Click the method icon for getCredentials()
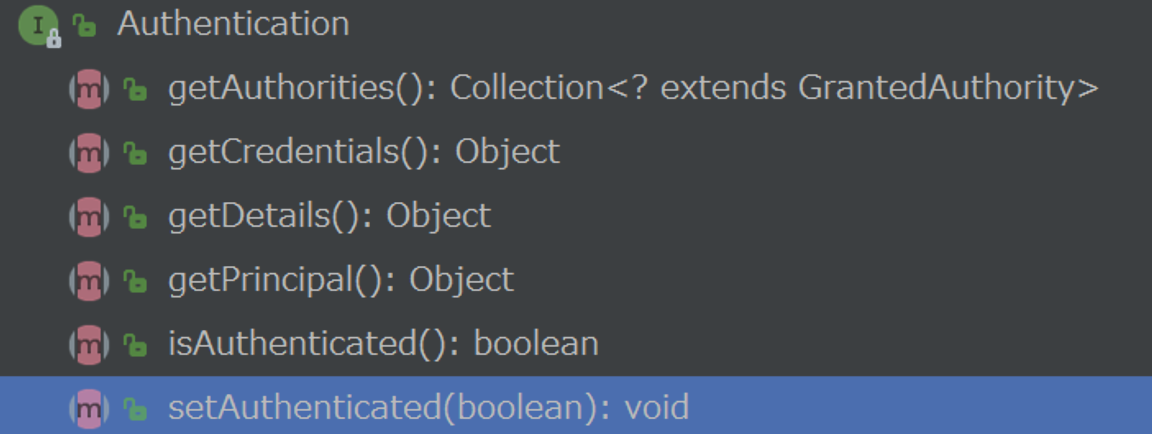The width and height of the screenshot is (1152, 434). [x=89, y=153]
